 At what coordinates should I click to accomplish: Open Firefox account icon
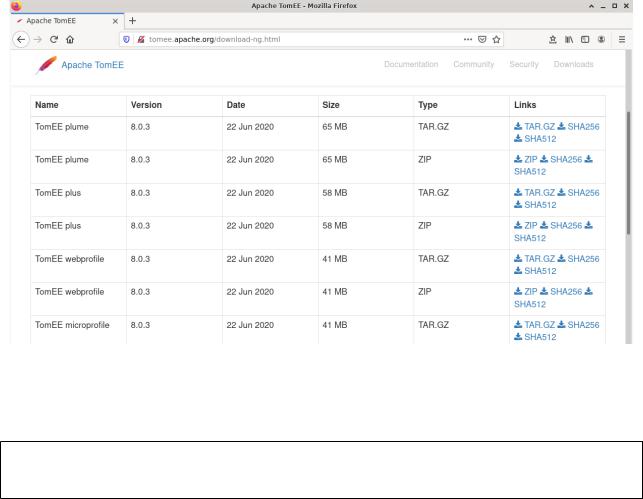coord(601,39)
